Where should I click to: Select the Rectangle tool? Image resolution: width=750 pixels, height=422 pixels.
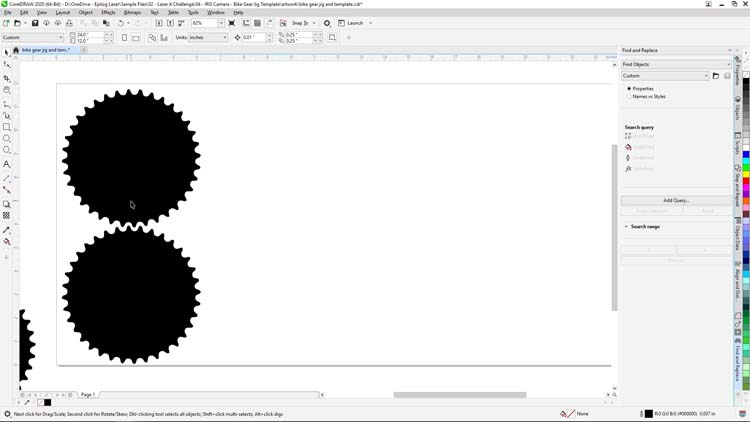pyautogui.click(x=7, y=127)
